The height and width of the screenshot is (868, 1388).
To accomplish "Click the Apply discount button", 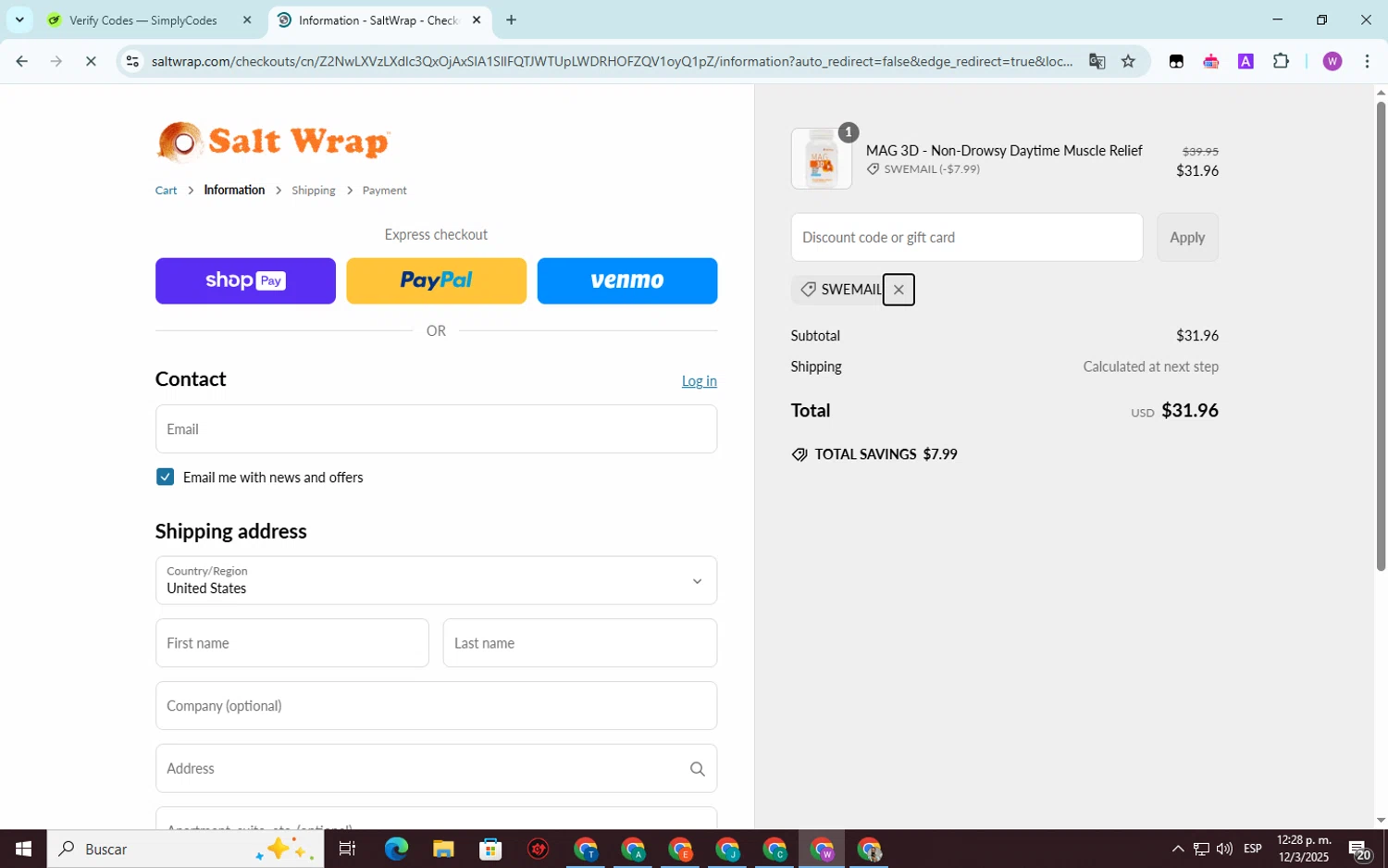I will pos(1187,237).
